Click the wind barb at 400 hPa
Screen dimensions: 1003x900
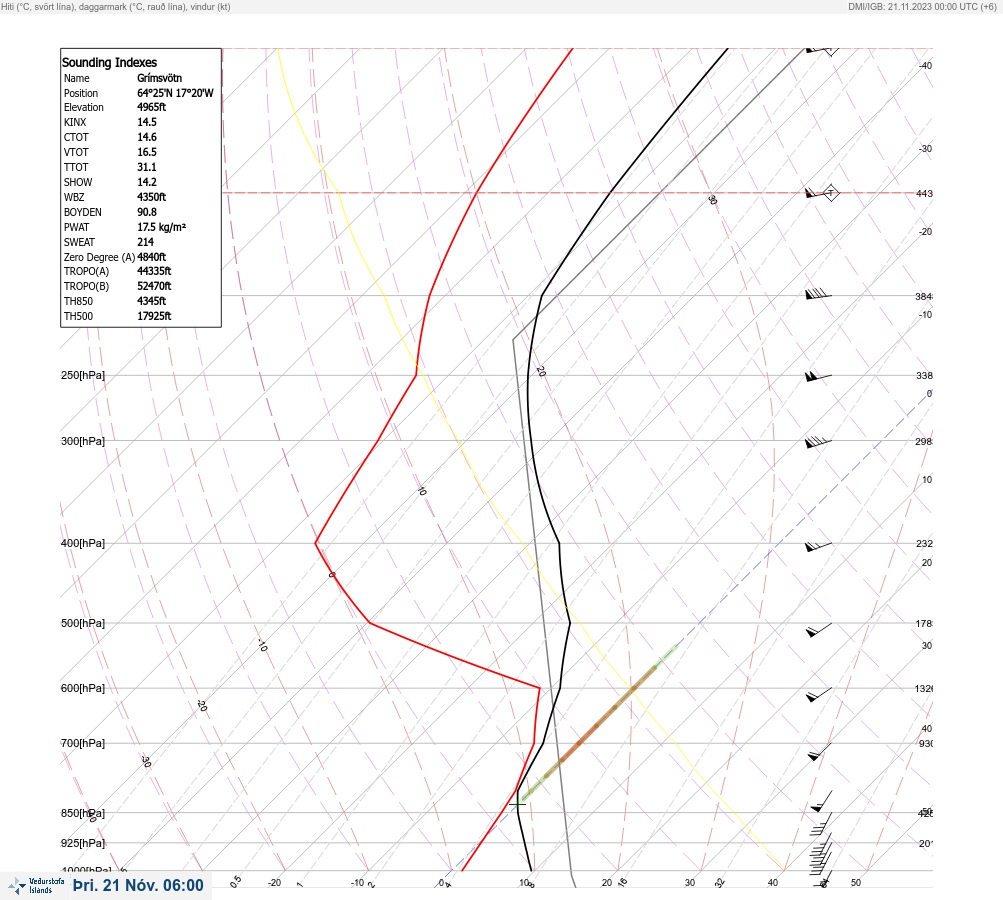(818, 546)
